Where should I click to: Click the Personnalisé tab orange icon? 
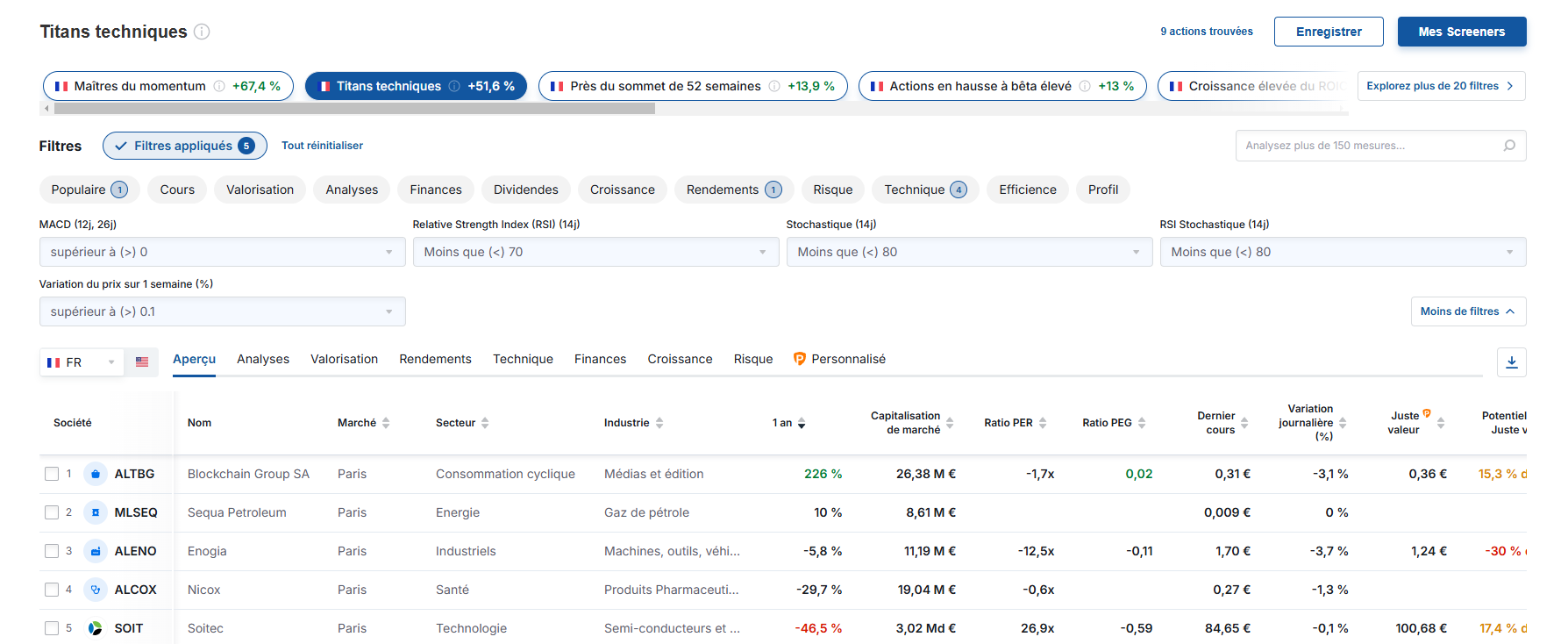(800, 359)
